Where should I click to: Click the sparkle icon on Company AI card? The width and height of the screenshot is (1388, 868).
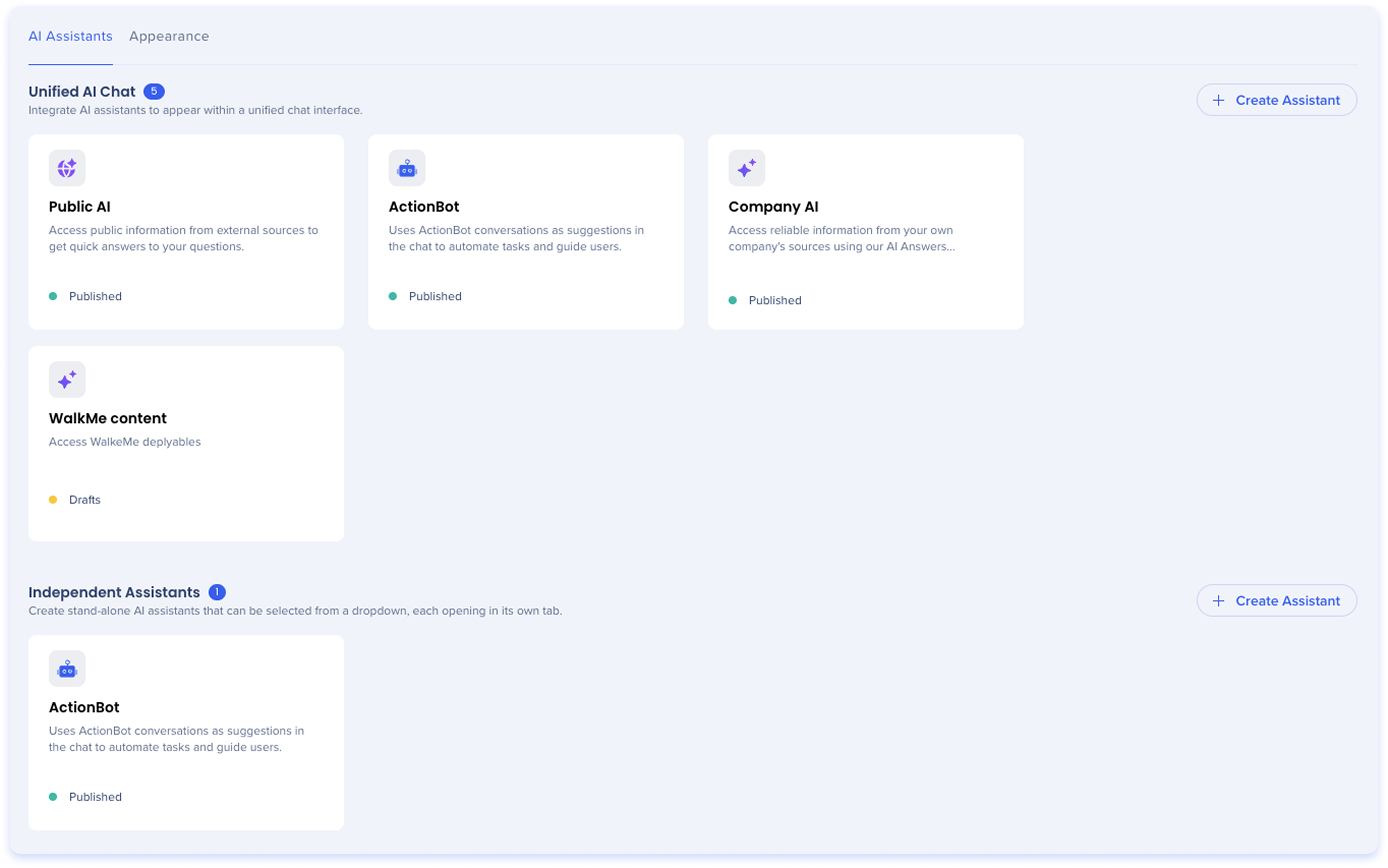point(747,168)
